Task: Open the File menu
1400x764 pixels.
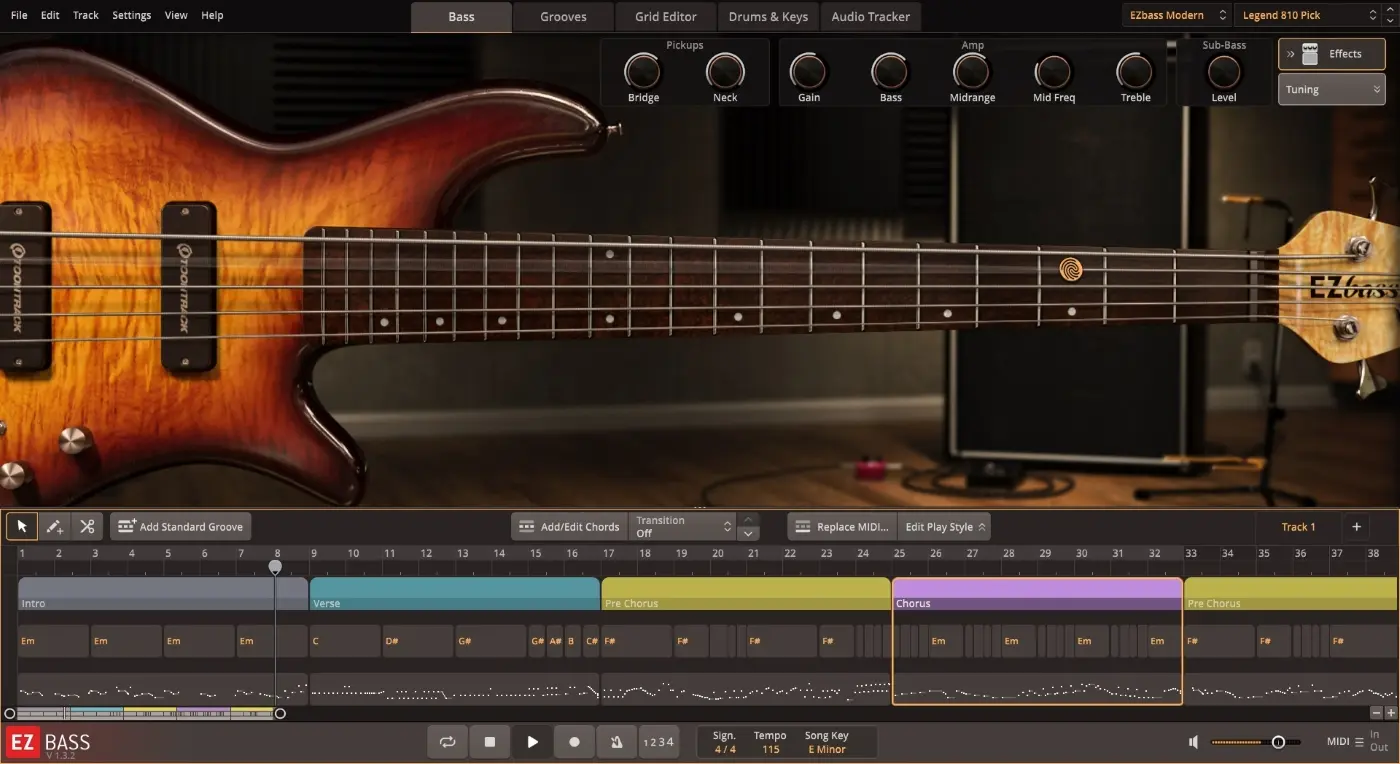Action: [19, 15]
